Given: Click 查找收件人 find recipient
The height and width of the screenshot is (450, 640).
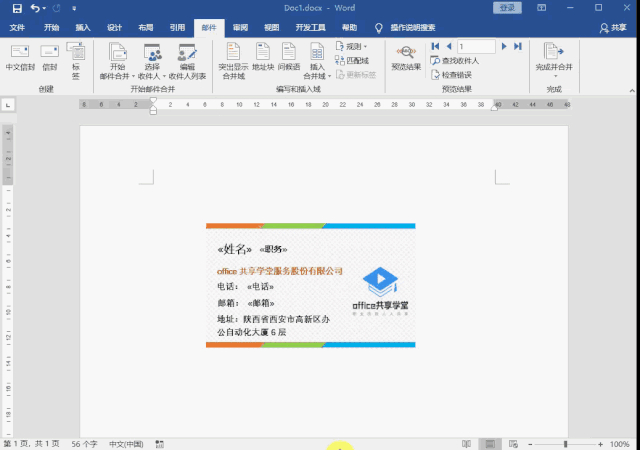Looking at the screenshot, I should click(x=455, y=61).
